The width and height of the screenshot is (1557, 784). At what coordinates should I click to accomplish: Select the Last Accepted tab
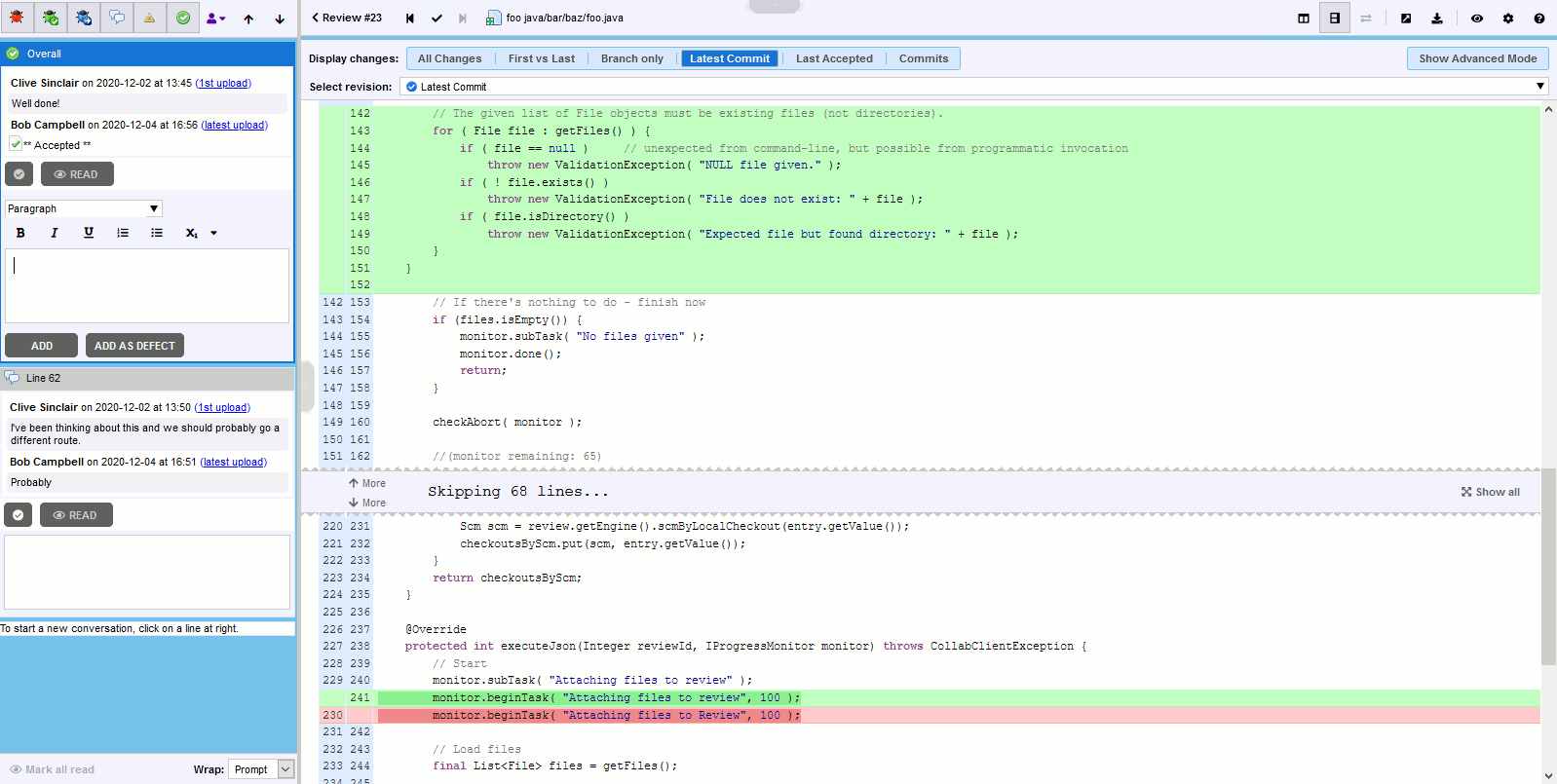point(834,58)
